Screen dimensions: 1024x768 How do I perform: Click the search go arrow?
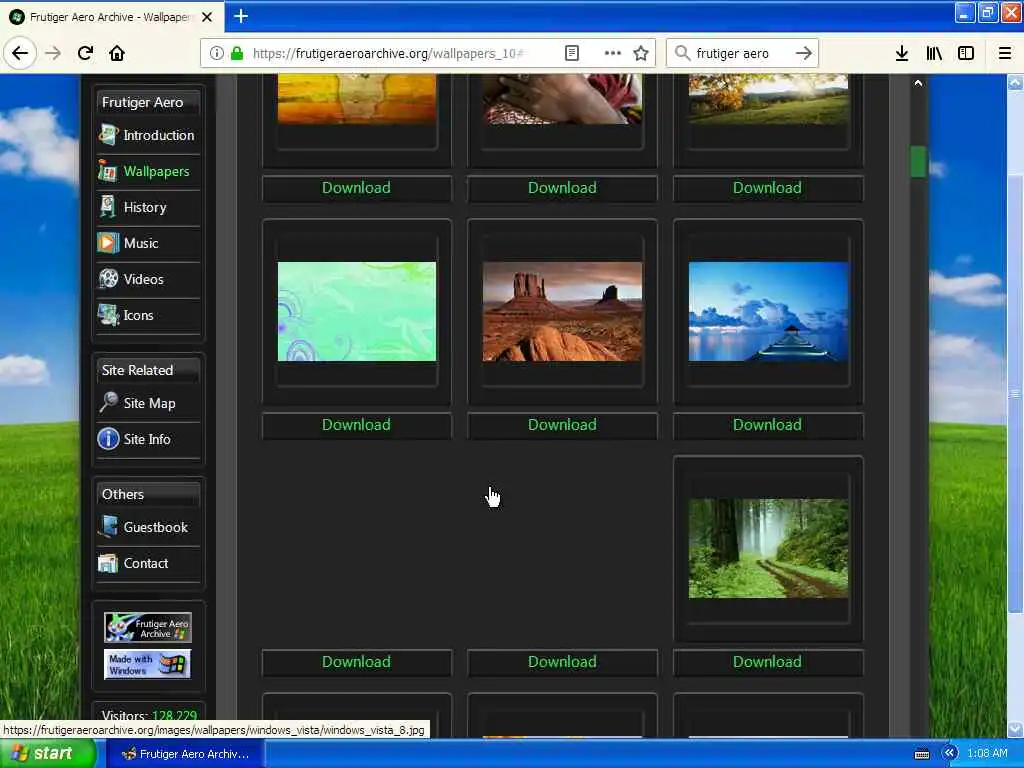click(x=804, y=53)
